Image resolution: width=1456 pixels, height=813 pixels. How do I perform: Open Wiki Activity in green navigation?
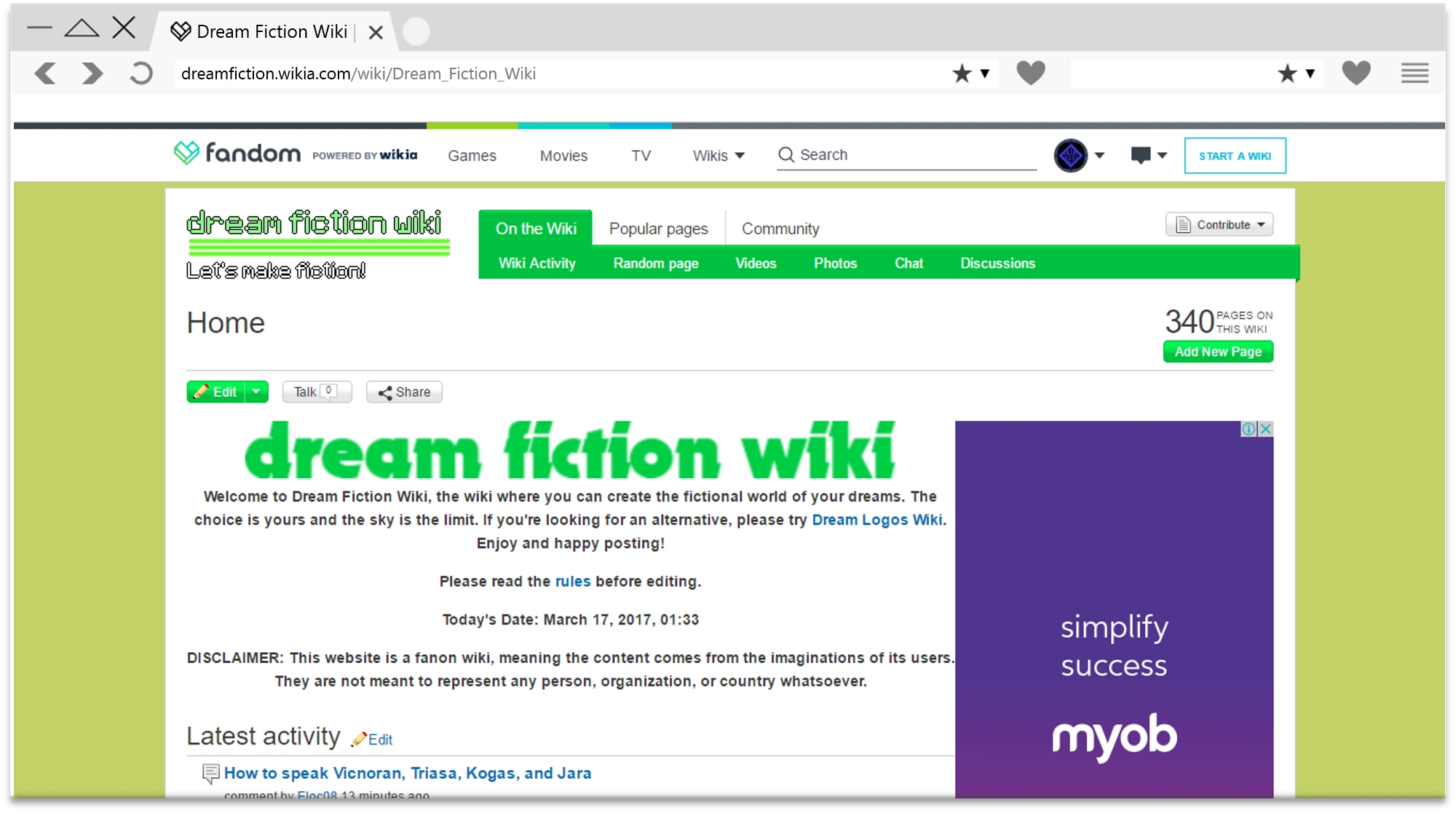pos(537,263)
